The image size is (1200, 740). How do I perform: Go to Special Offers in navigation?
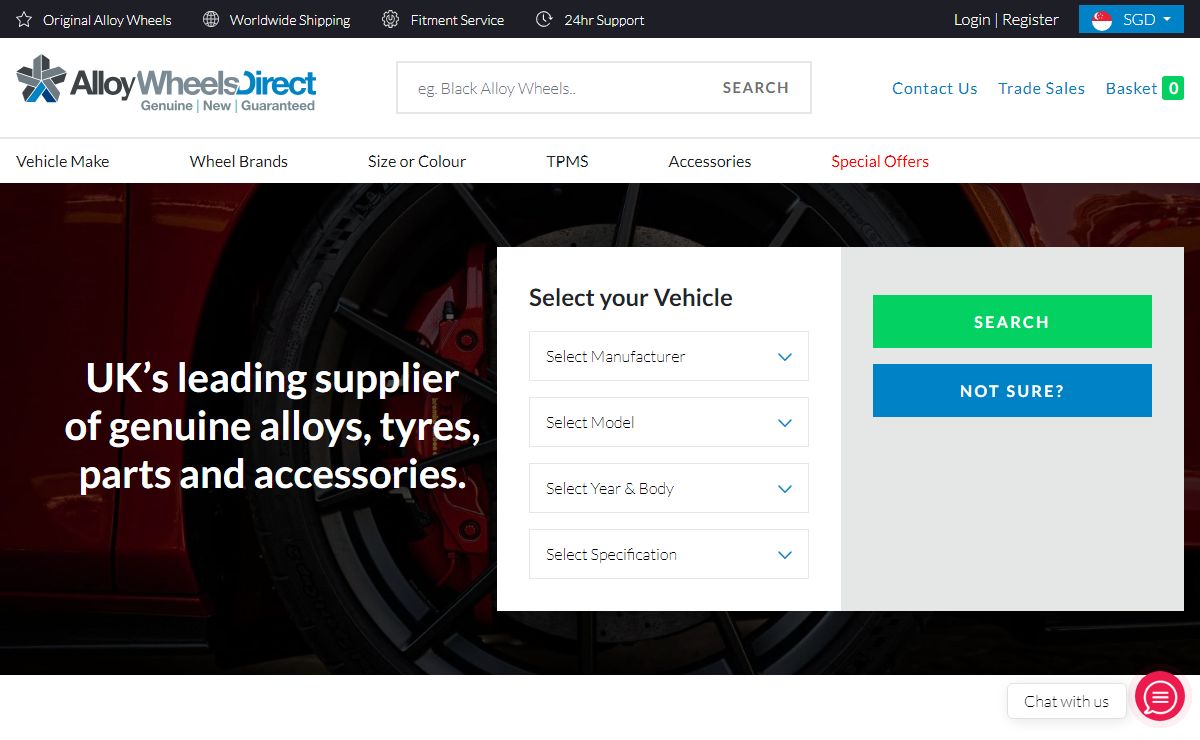880,161
